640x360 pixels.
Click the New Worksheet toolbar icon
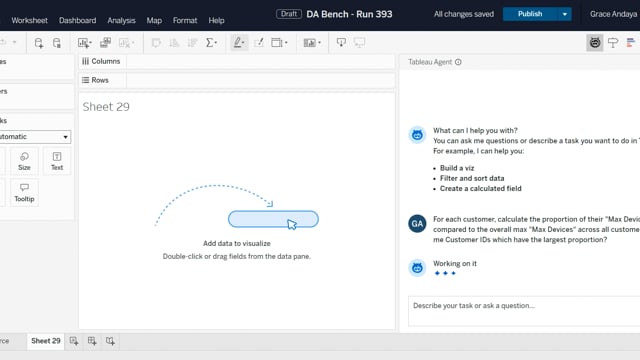83,43
